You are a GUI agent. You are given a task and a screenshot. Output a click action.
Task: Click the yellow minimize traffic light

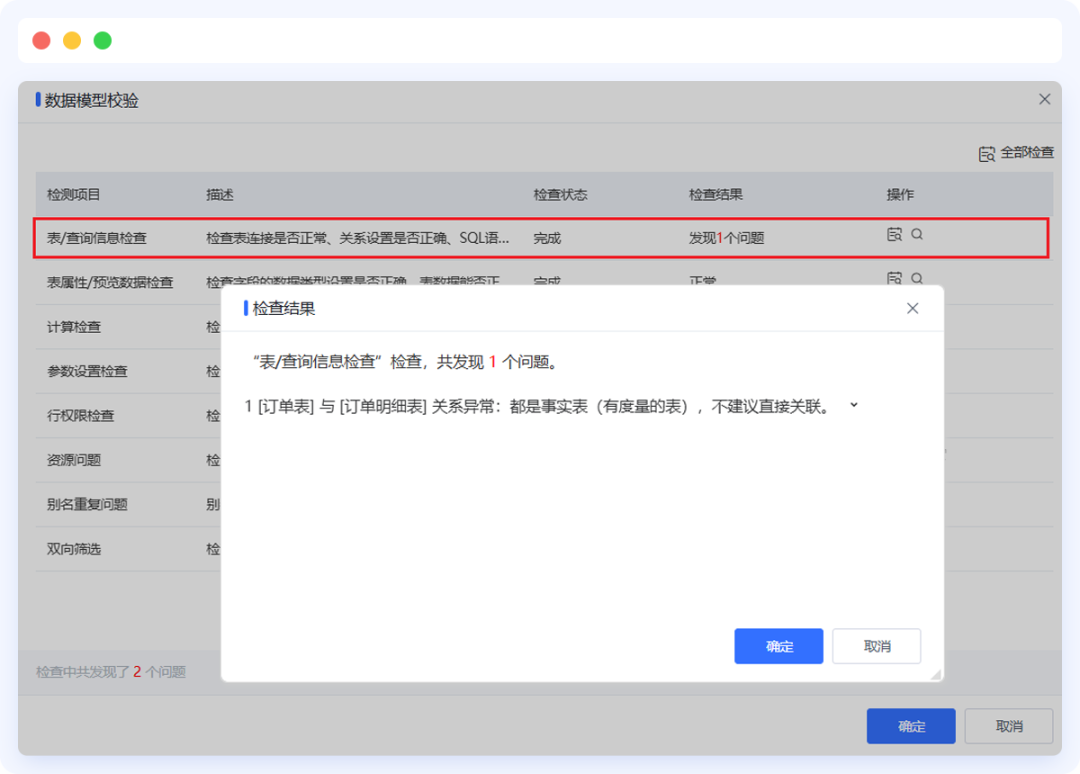(x=71, y=40)
